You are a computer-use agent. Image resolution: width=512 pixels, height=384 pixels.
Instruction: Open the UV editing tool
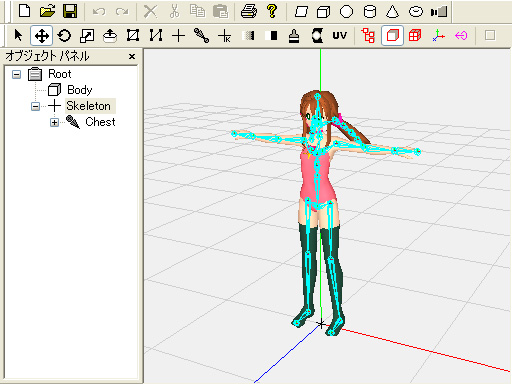click(340, 35)
